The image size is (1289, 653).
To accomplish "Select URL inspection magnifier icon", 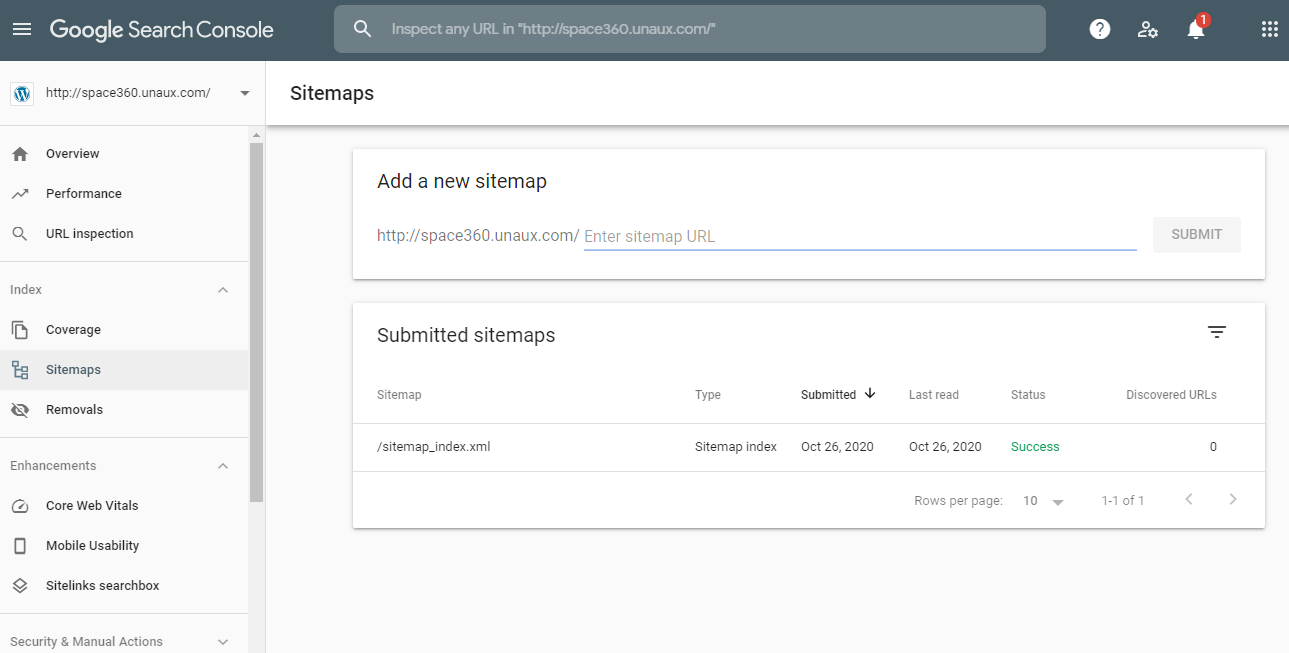I will coord(20,233).
